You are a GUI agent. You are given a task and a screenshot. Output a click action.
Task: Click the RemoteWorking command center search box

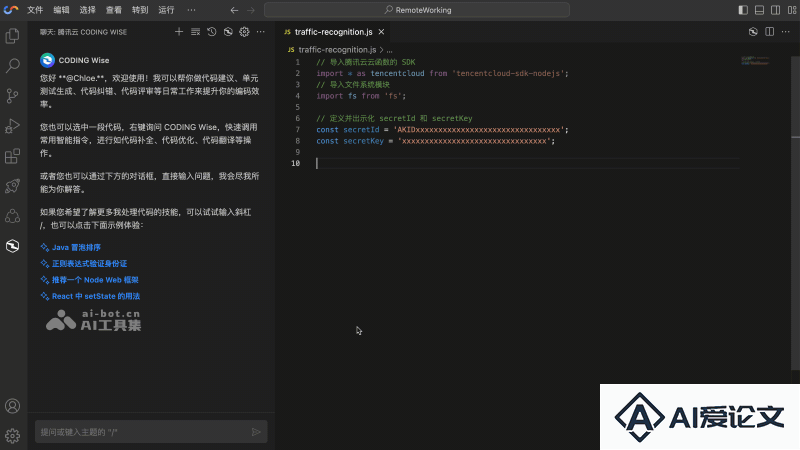click(417, 10)
